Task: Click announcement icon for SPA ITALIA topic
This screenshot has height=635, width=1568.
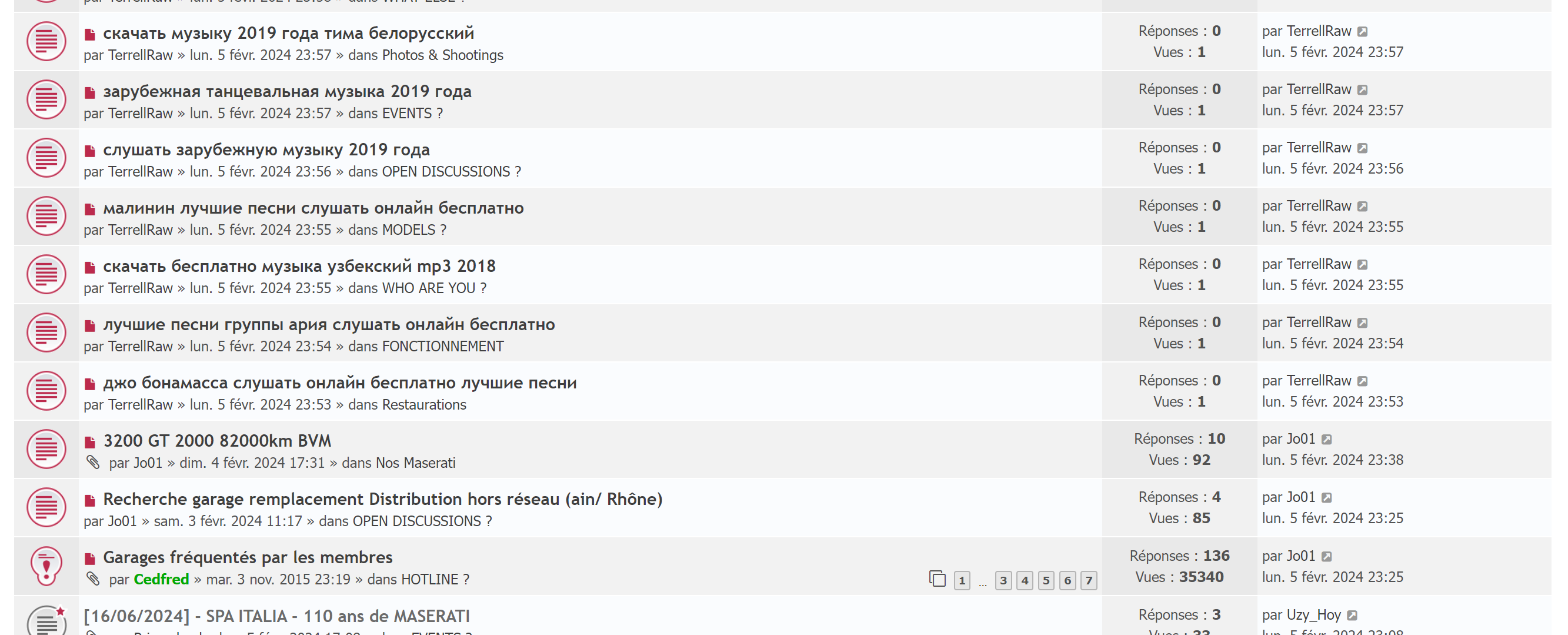Action: (x=46, y=621)
